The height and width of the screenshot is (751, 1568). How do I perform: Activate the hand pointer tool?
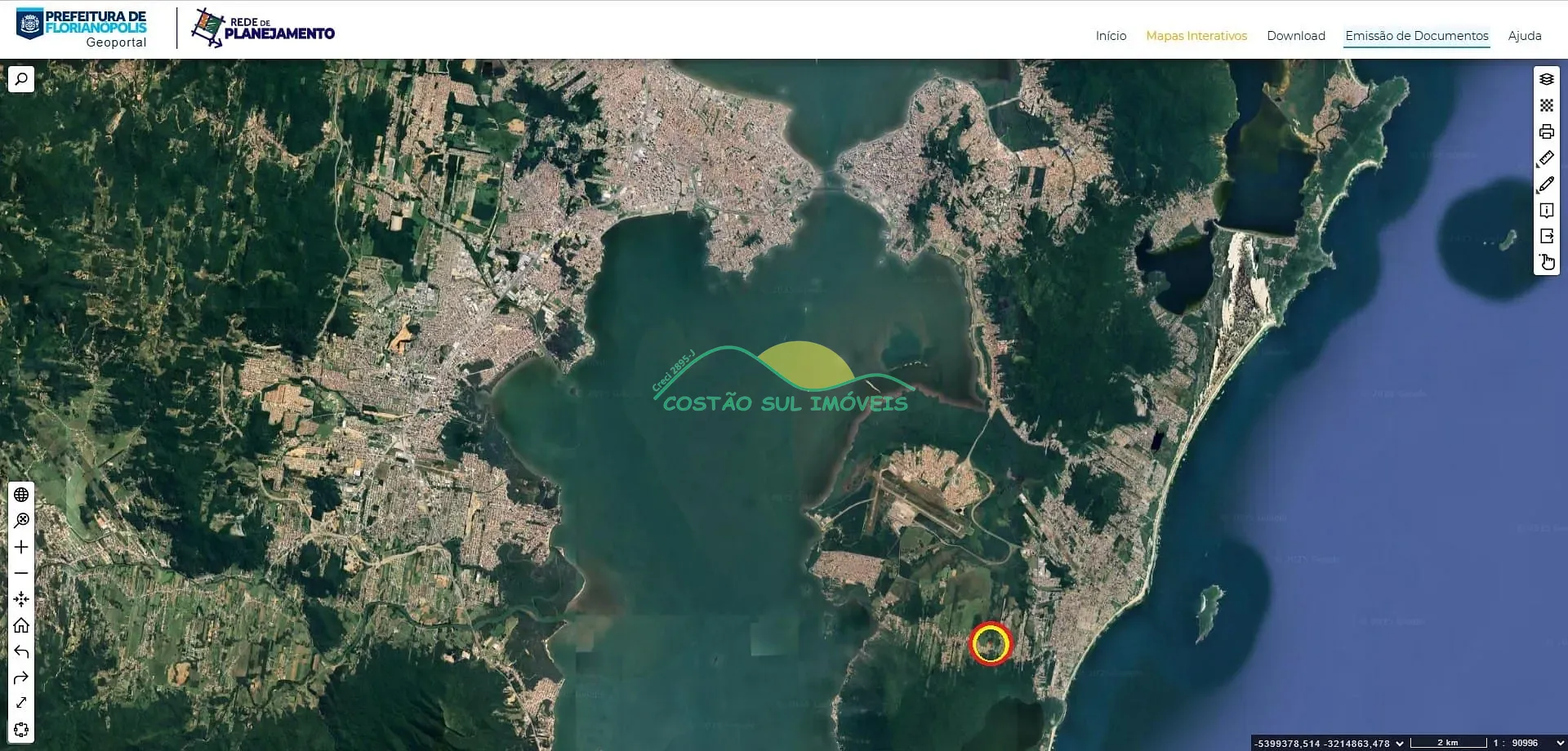coord(1547,262)
